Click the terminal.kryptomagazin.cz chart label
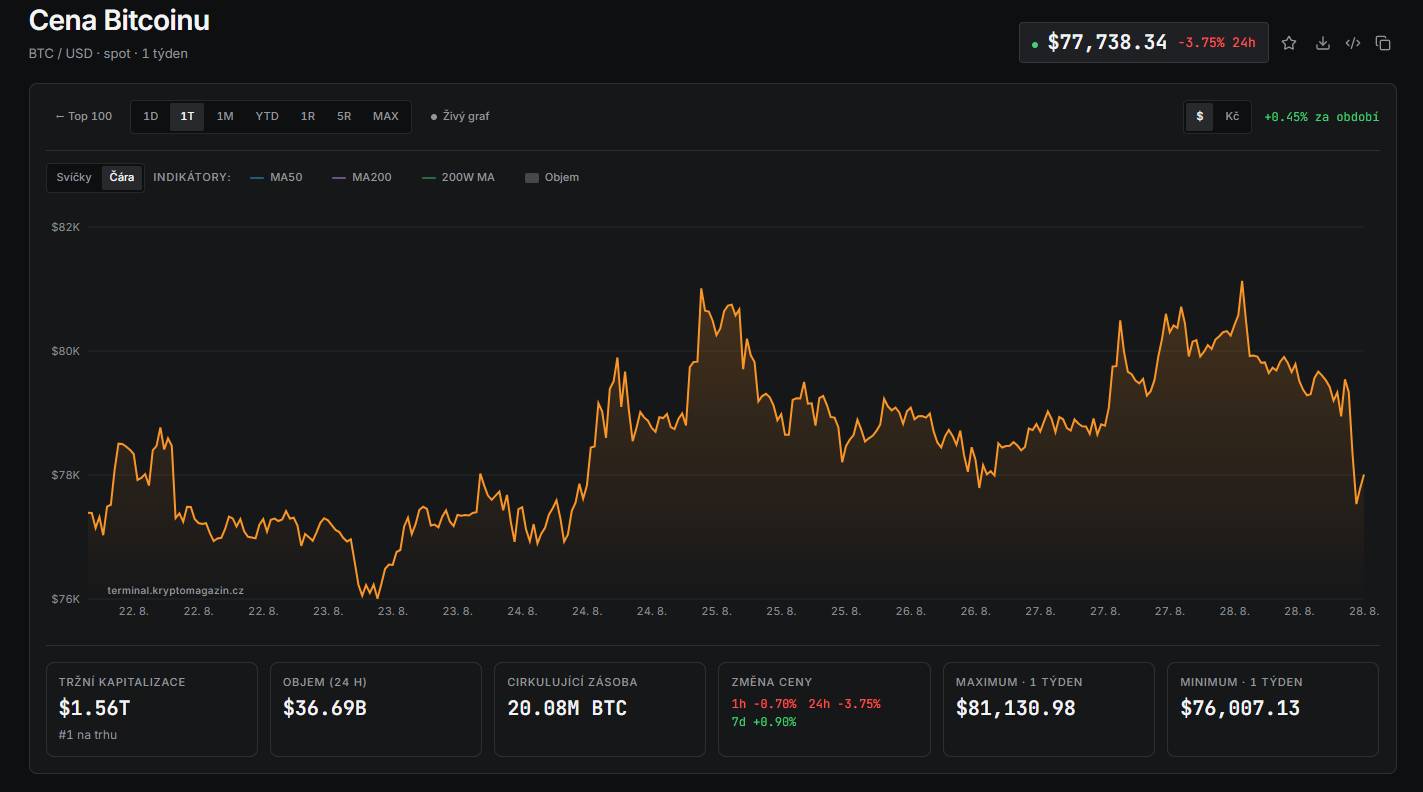Screen dimensions: 1423x792 click(175, 590)
